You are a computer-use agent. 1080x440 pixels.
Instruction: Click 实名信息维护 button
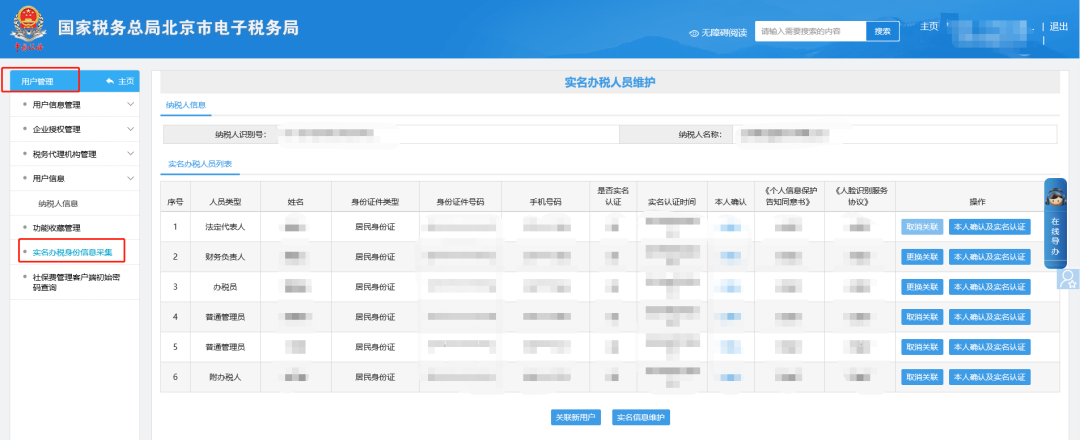(639, 417)
